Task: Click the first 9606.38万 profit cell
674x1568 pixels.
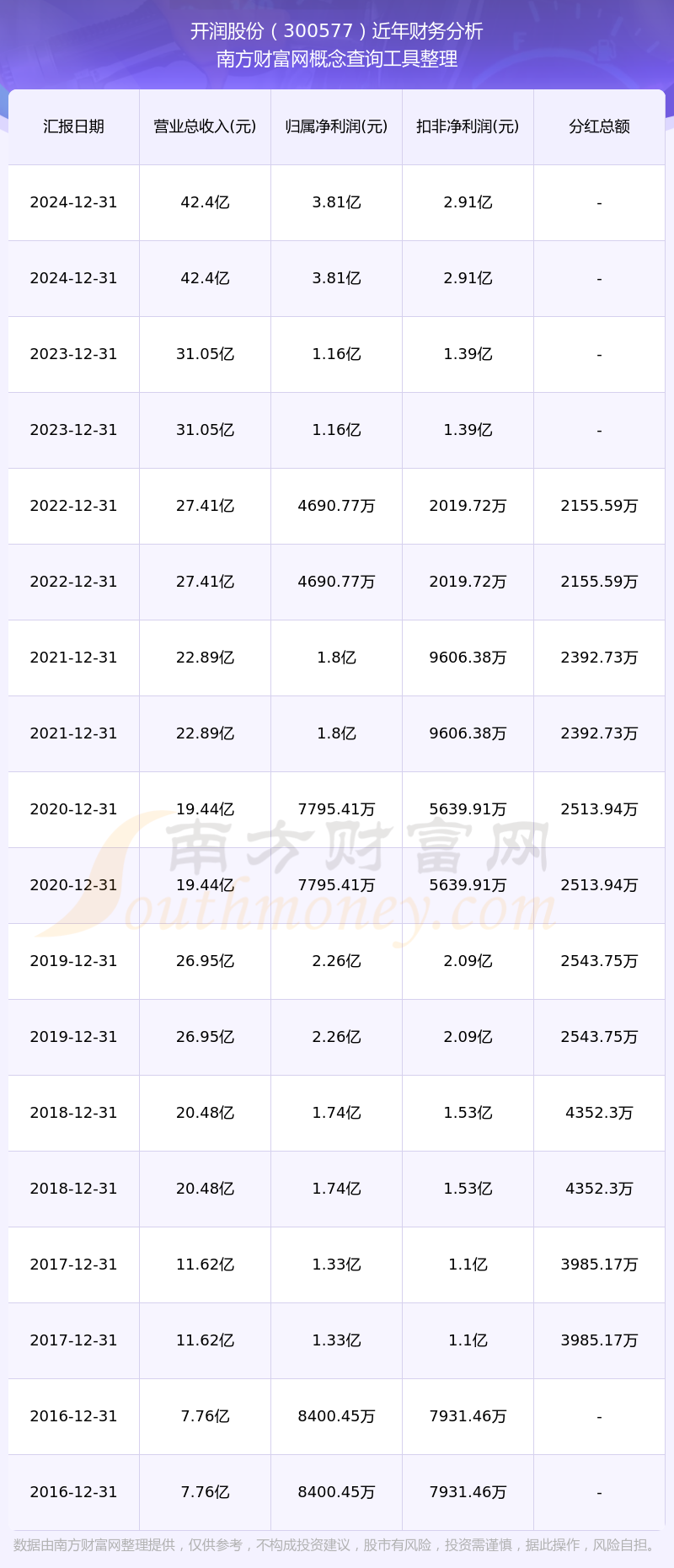Action: (x=468, y=658)
